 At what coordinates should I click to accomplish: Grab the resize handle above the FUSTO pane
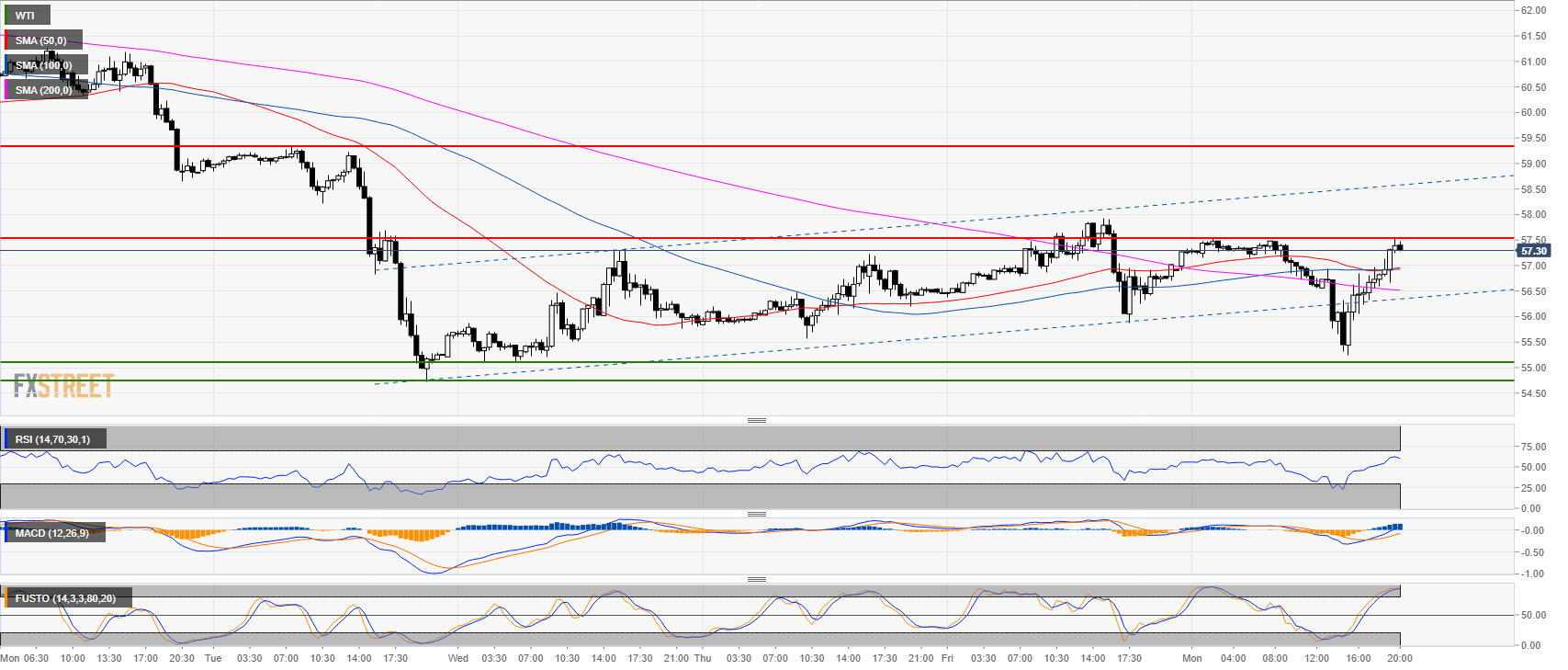(756, 579)
